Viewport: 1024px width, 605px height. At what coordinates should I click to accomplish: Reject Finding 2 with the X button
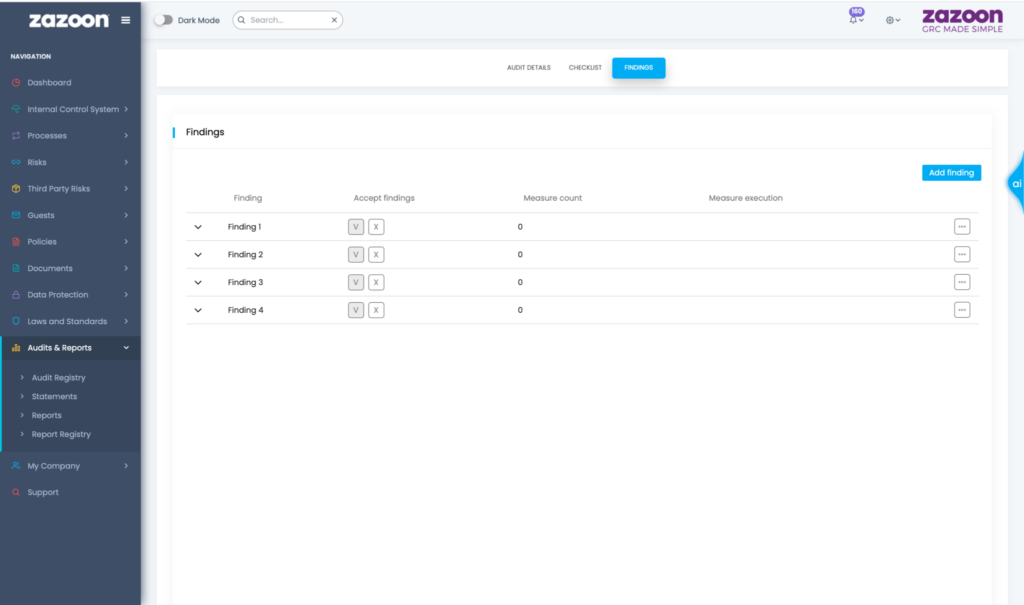pos(376,255)
